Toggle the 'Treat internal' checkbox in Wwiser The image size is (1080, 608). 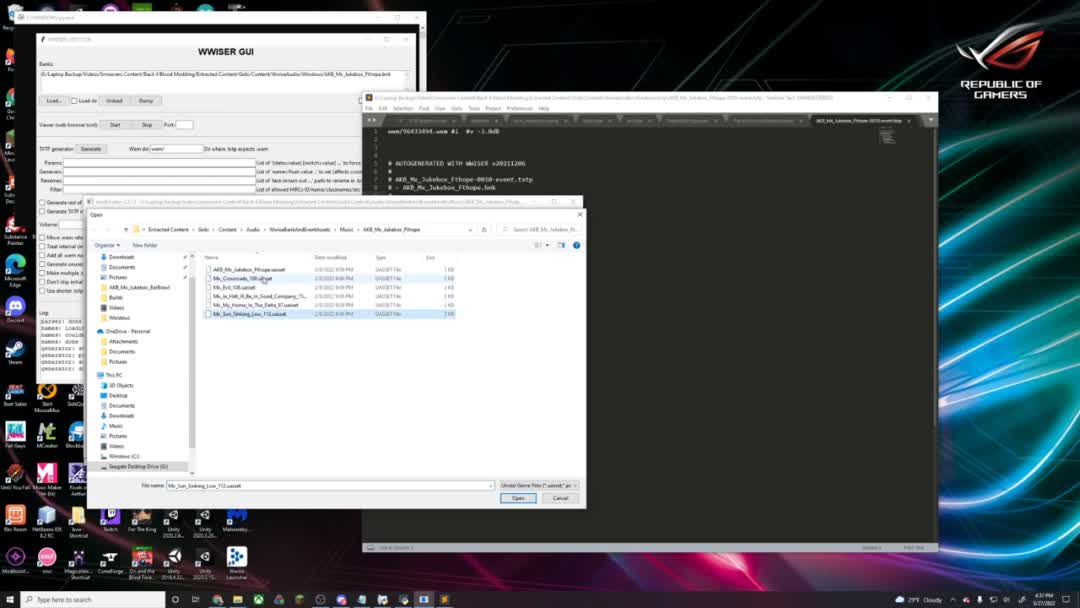point(43,247)
